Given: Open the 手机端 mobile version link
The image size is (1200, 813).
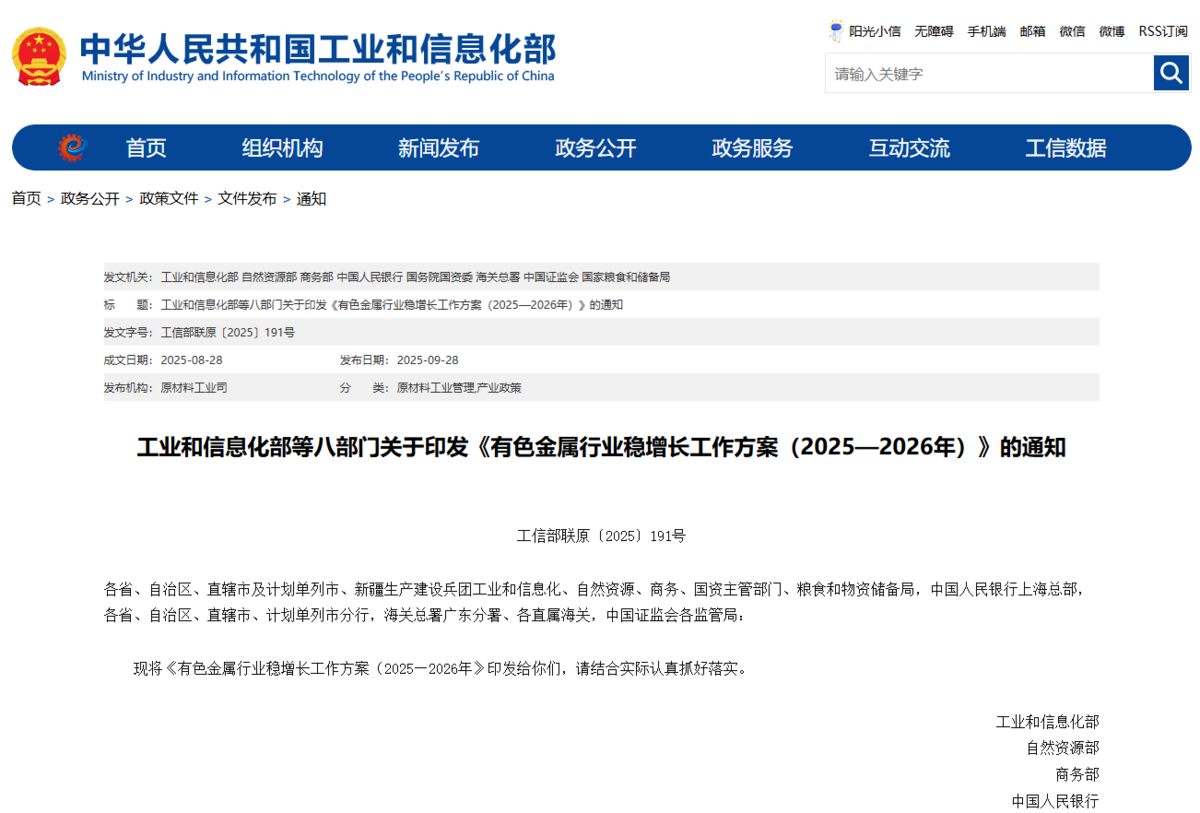Looking at the screenshot, I should (x=986, y=31).
